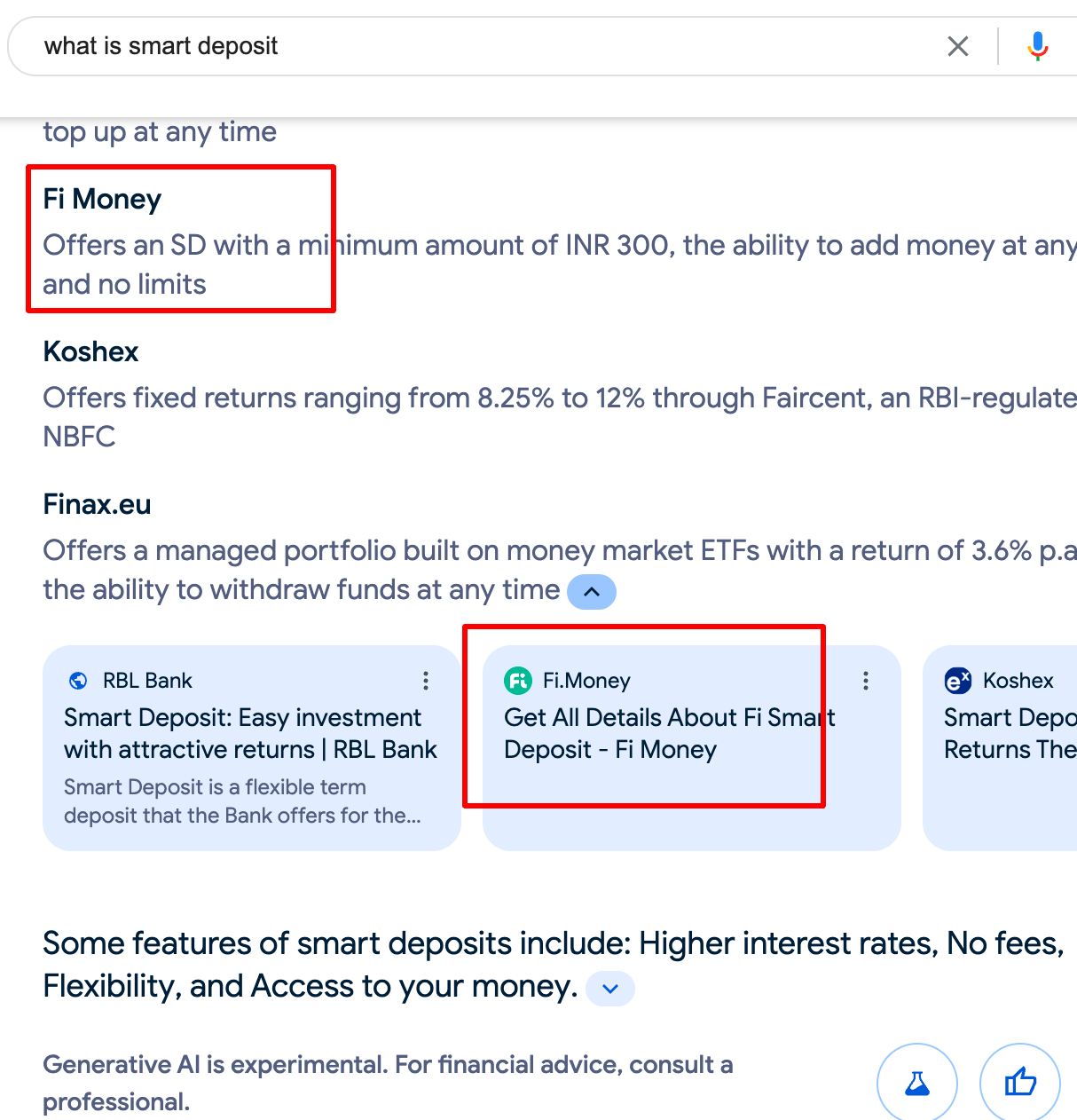Select the Finax.eu heading
The image size is (1077, 1120).
pos(97,504)
